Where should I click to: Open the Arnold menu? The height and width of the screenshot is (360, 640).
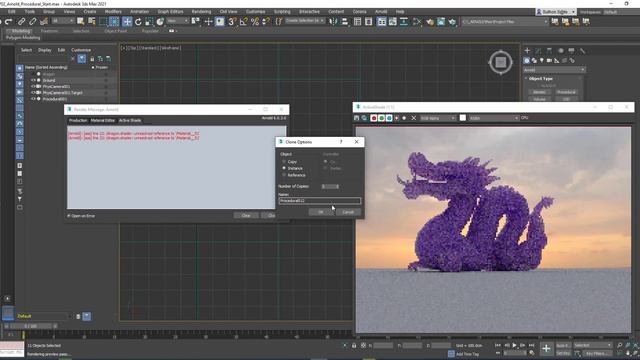tap(381, 11)
